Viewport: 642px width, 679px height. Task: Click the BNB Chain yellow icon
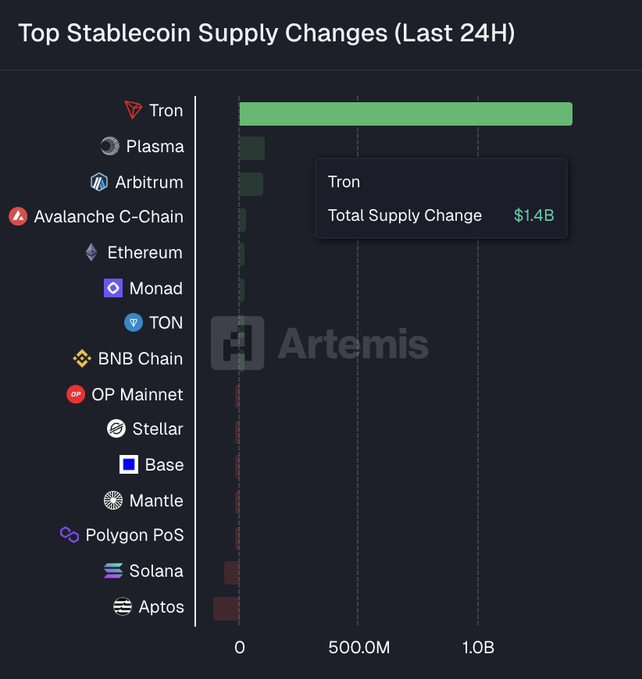[x=82, y=358]
